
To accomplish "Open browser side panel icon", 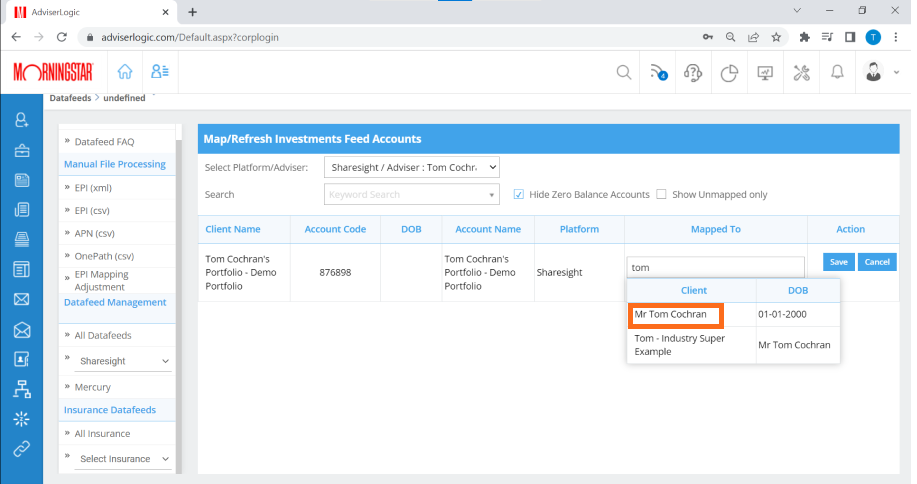I will click(850, 37).
